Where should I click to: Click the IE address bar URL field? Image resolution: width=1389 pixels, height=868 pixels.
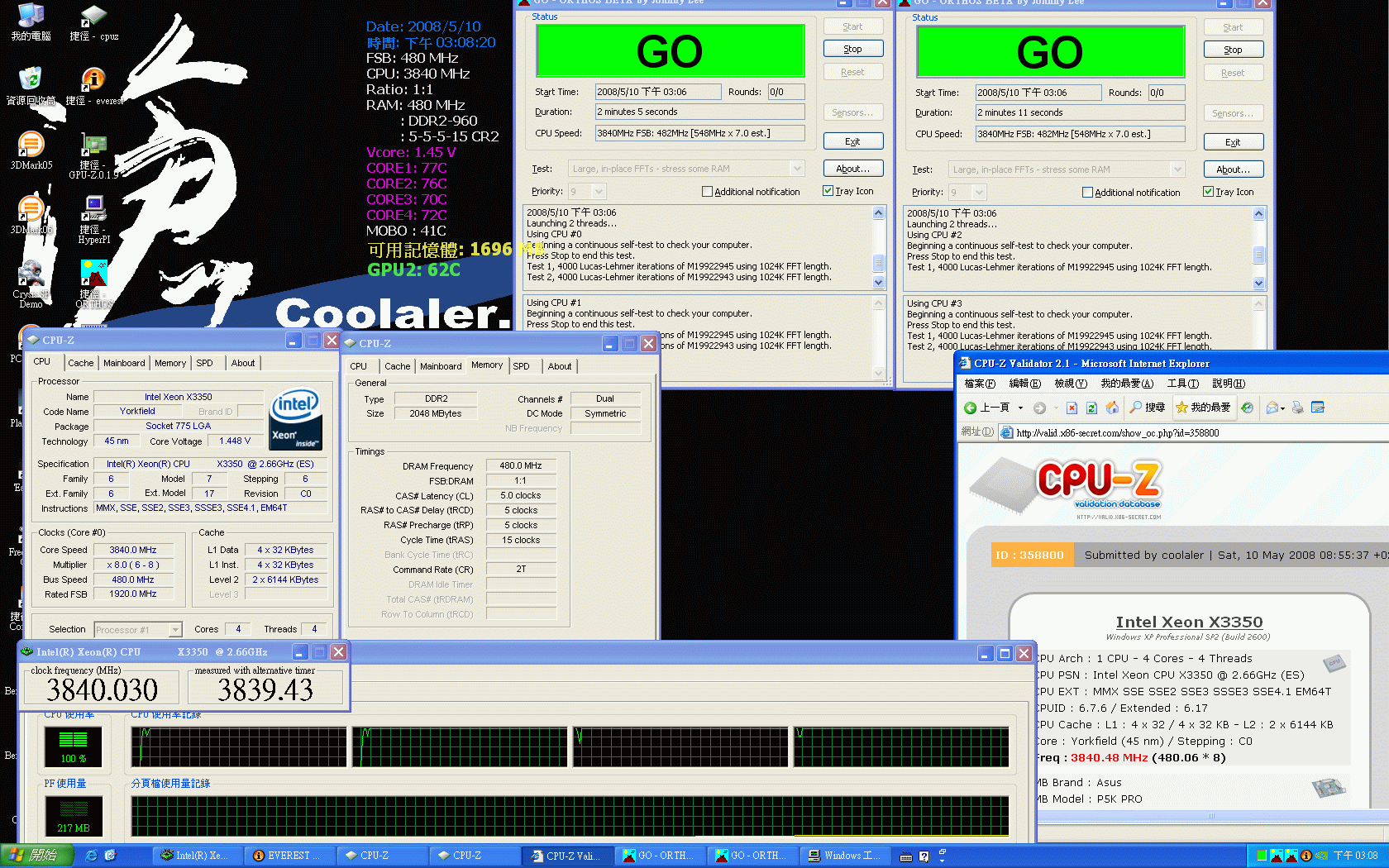click(1194, 432)
